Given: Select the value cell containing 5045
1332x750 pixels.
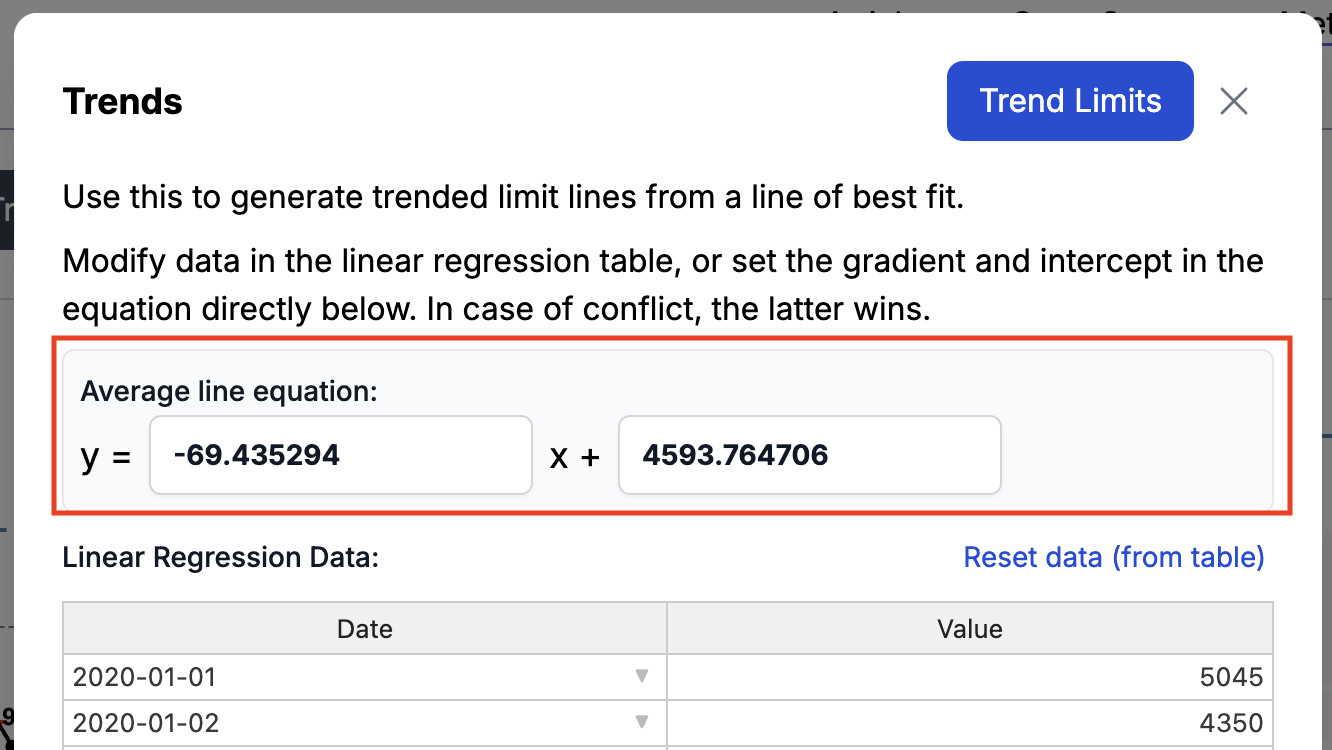Looking at the screenshot, I should (x=970, y=678).
